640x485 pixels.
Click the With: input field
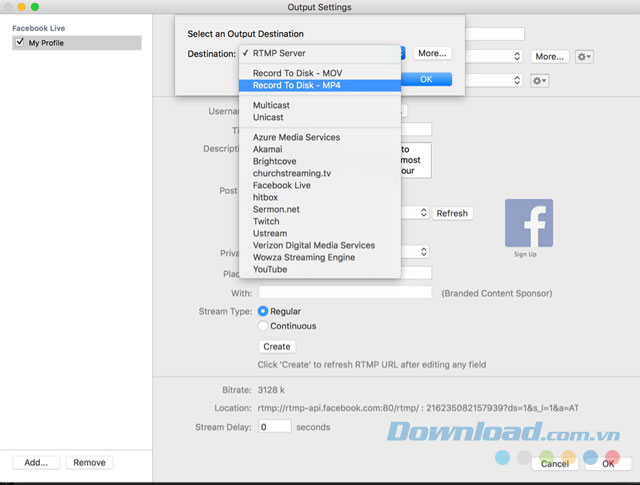pyautogui.click(x=345, y=292)
